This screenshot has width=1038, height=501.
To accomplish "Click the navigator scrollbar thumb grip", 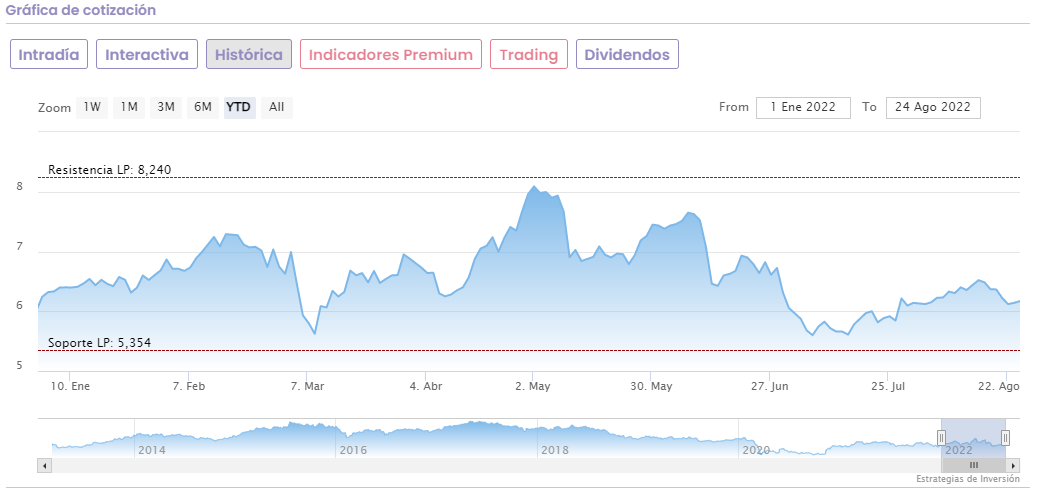I will [x=973, y=465].
